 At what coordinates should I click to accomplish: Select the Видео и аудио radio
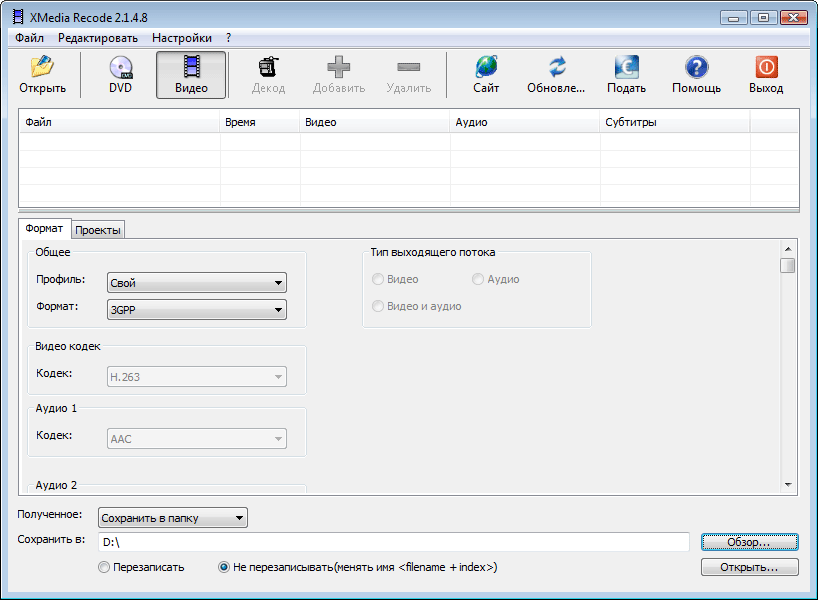point(417,306)
